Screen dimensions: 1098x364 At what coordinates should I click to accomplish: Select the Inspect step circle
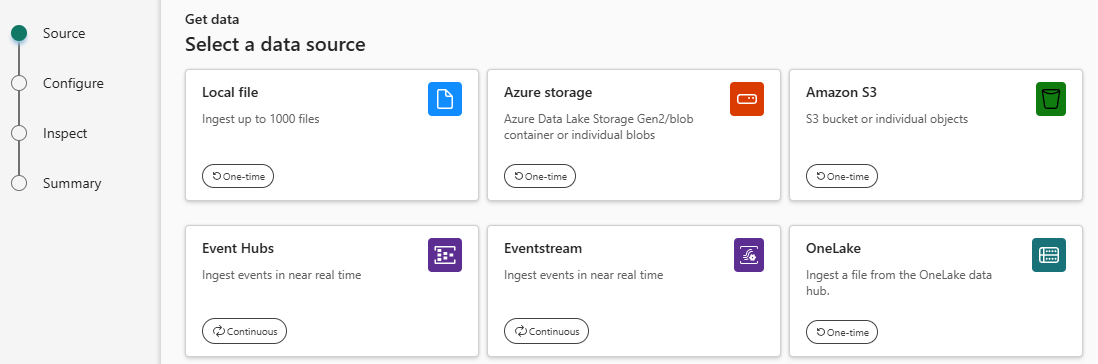click(x=19, y=133)
